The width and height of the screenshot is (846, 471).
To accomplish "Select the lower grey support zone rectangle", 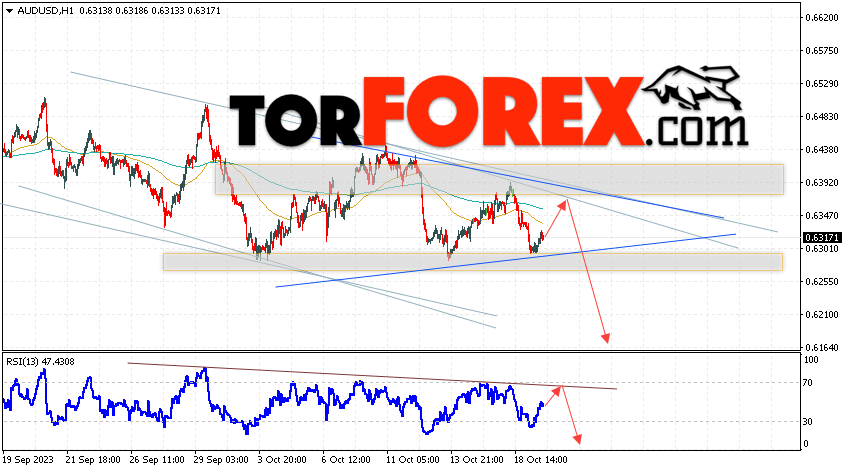I will tap(473, 262).
